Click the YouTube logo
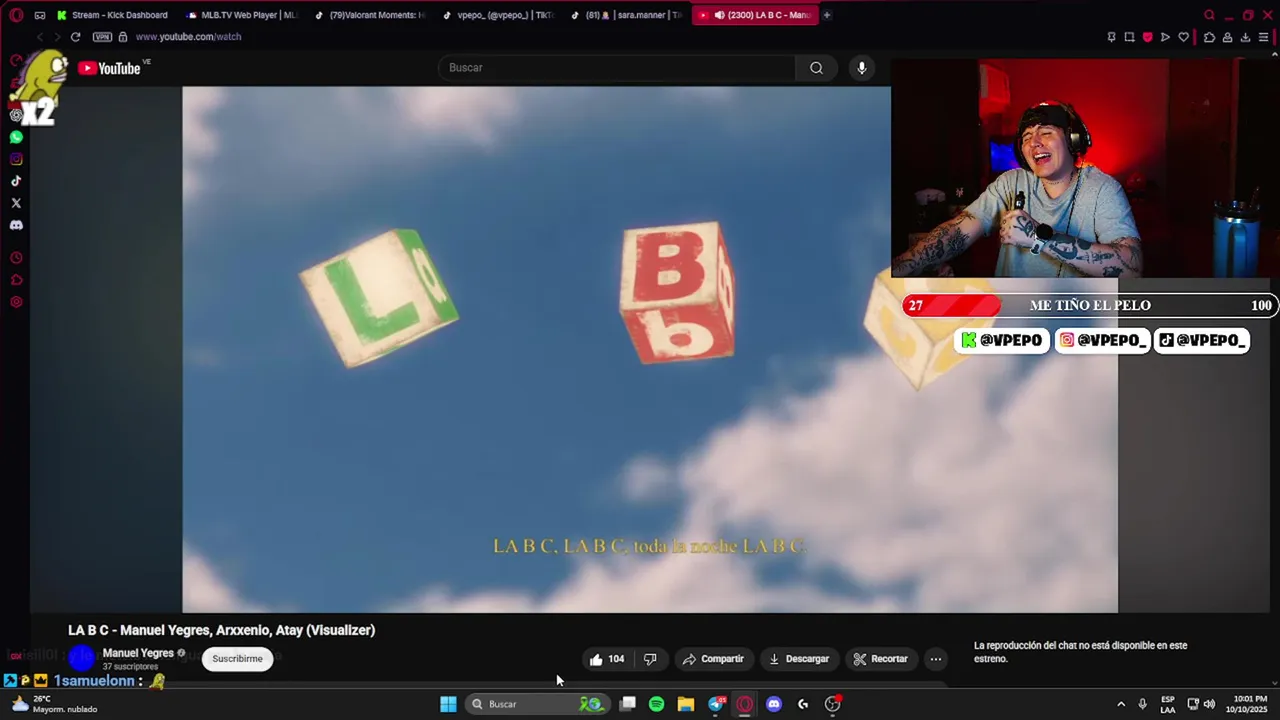This screenshot has width=1280, height=720. coord(109,68)
